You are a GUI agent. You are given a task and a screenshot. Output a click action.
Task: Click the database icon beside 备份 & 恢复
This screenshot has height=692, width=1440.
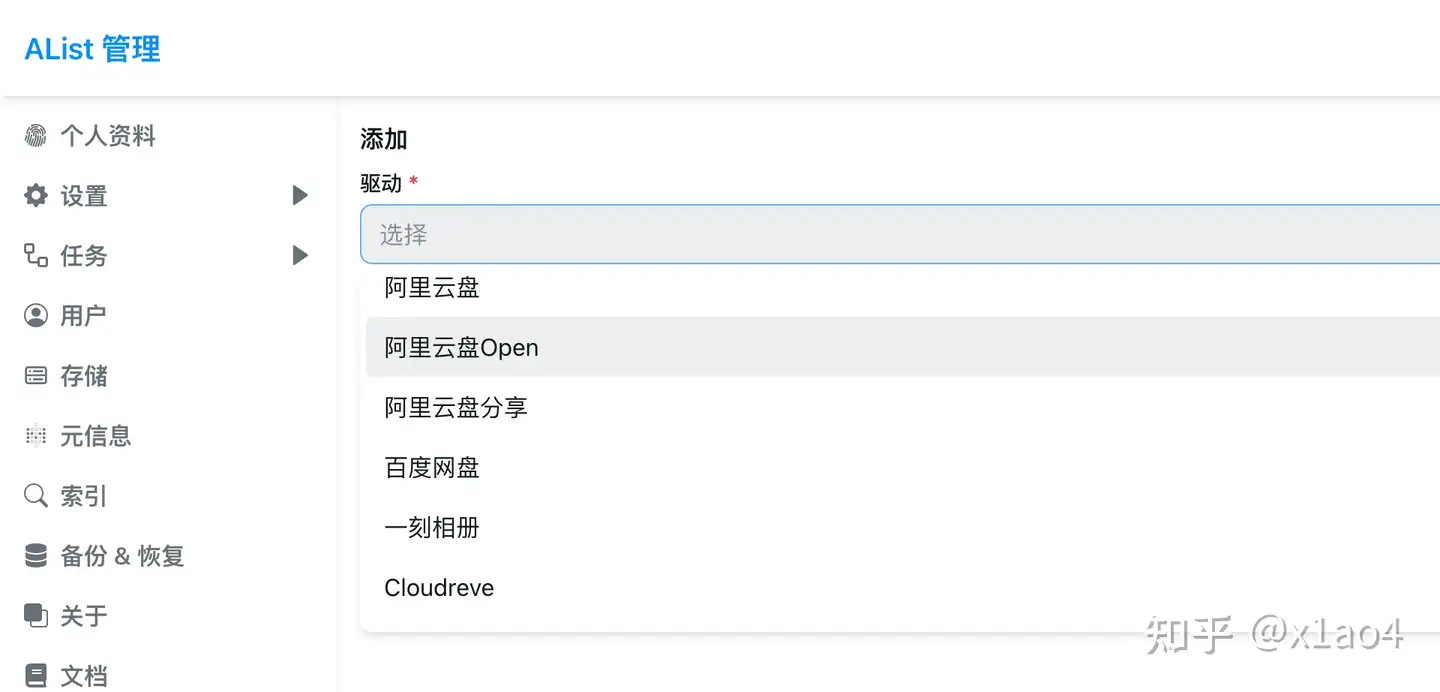coord(36,556)
